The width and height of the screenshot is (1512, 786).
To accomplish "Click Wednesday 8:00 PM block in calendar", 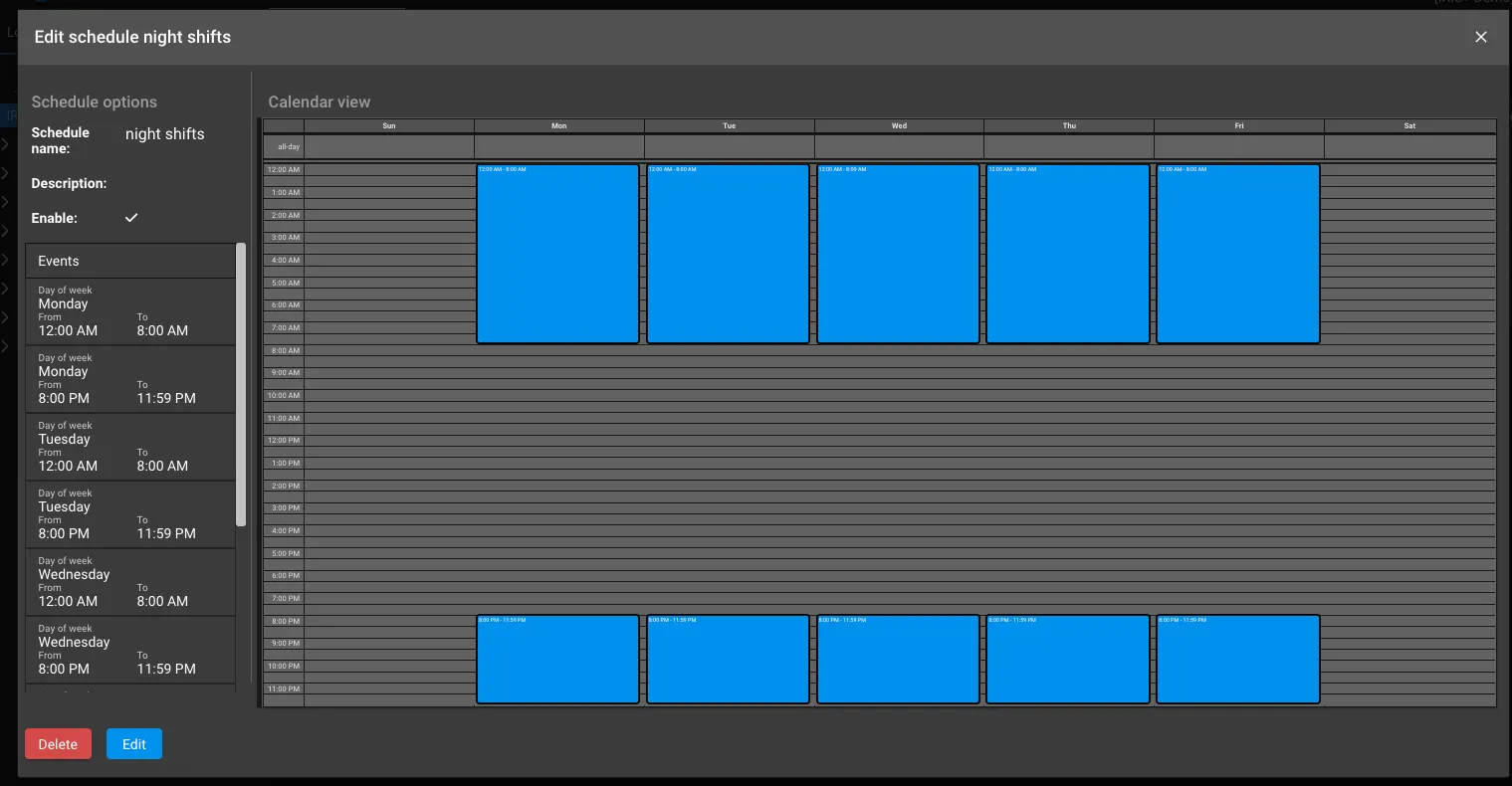I will click(898, 659).
